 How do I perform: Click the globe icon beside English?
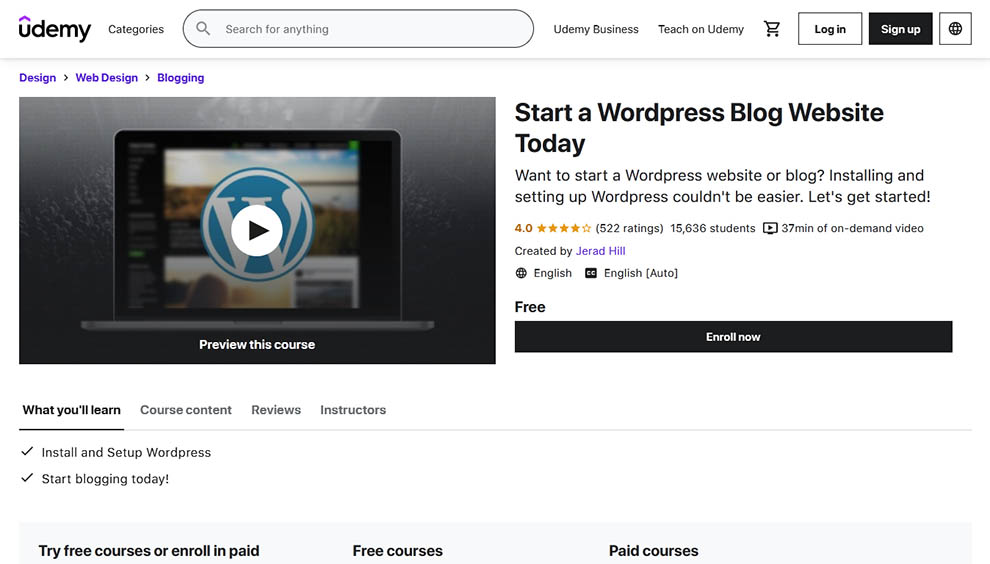(521, 273)
